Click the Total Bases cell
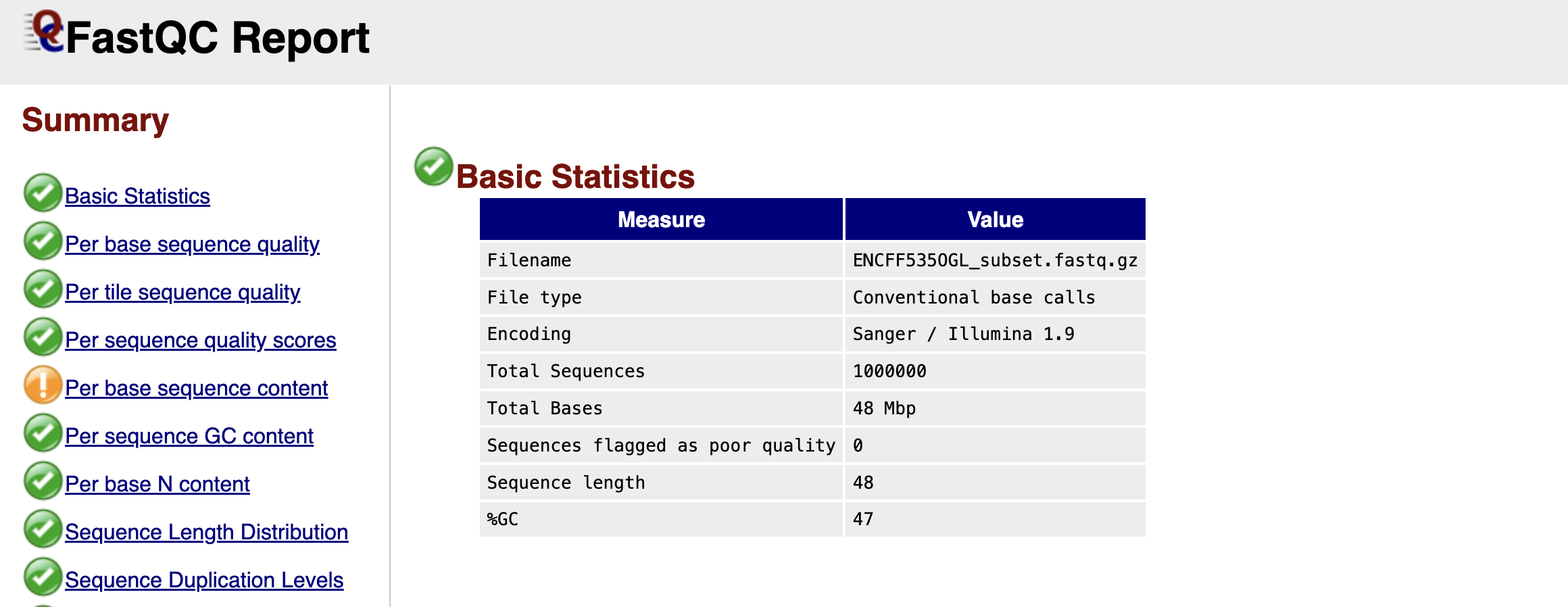 pos(661,408)
